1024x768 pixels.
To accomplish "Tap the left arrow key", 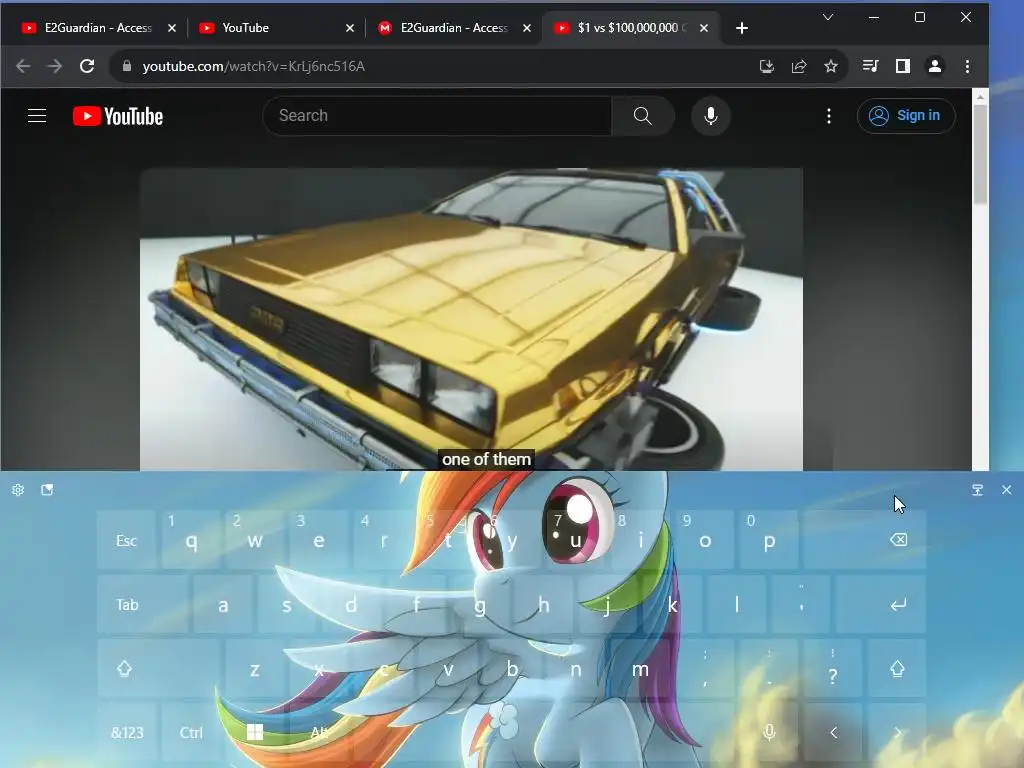I will tap(833, 733).
